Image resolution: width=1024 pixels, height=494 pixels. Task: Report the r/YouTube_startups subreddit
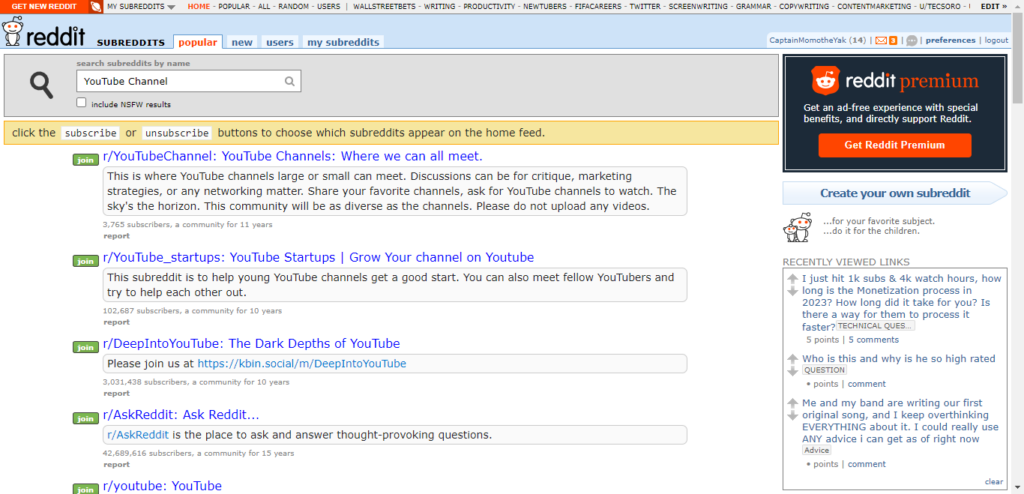(116, 322)
